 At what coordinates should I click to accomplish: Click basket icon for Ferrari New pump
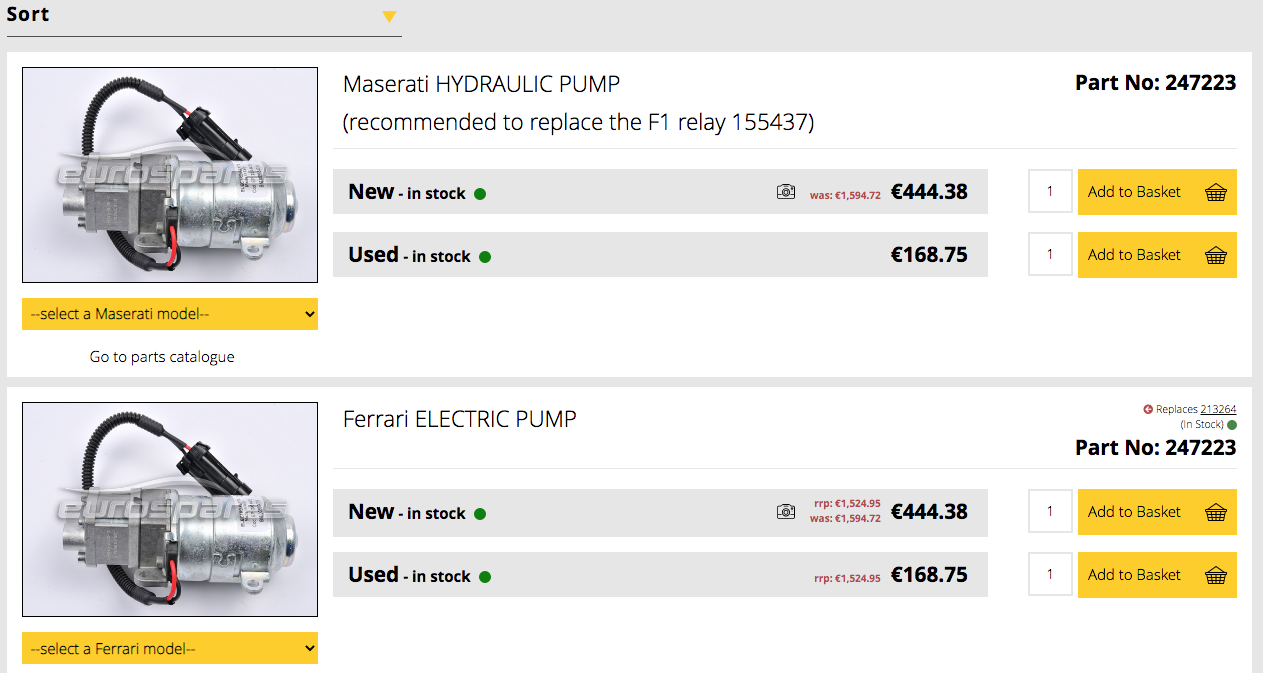pyautogui.click(x=1216, y=513)
